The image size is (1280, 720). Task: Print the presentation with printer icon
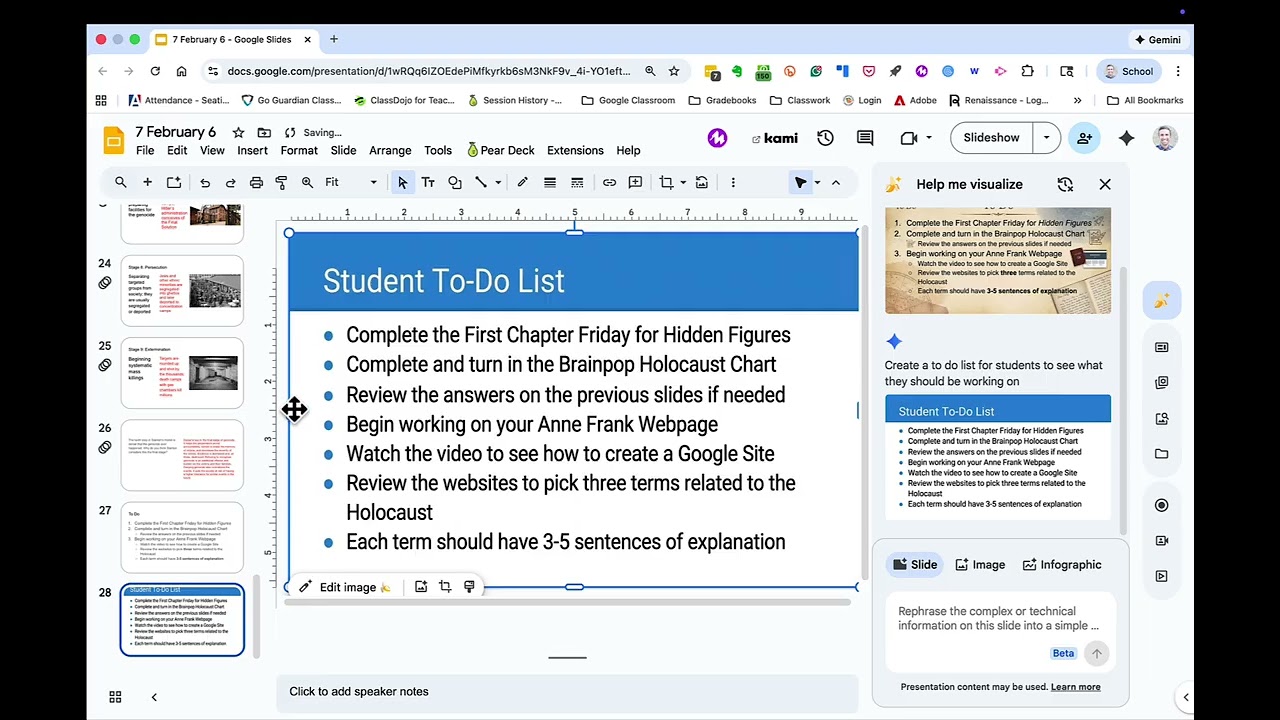pos(256,182)
